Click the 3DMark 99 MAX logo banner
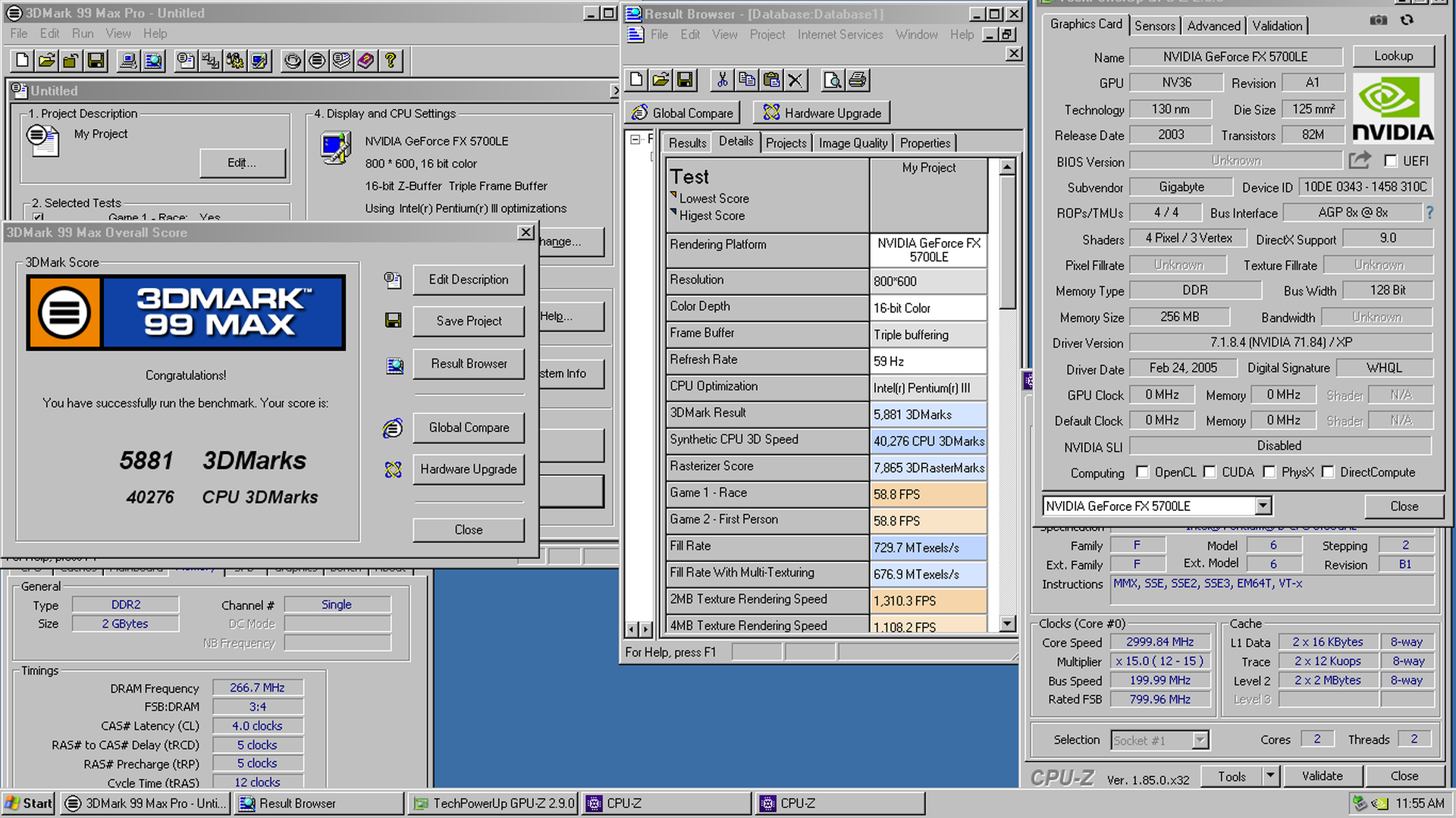 (186, 312)
